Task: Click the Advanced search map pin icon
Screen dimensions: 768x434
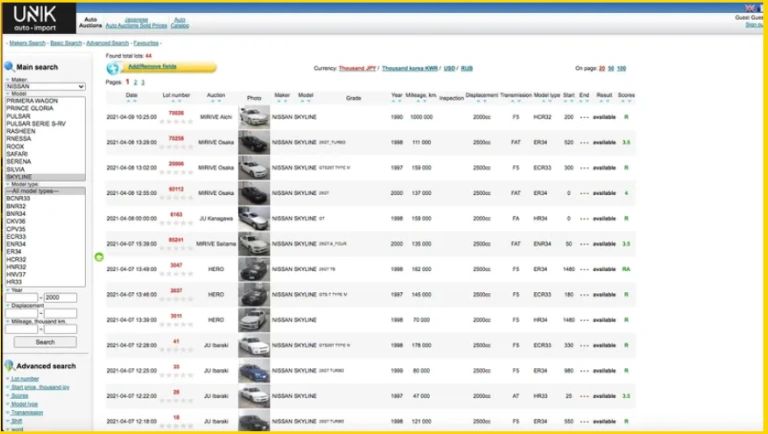Action: (x=9, y=366)
